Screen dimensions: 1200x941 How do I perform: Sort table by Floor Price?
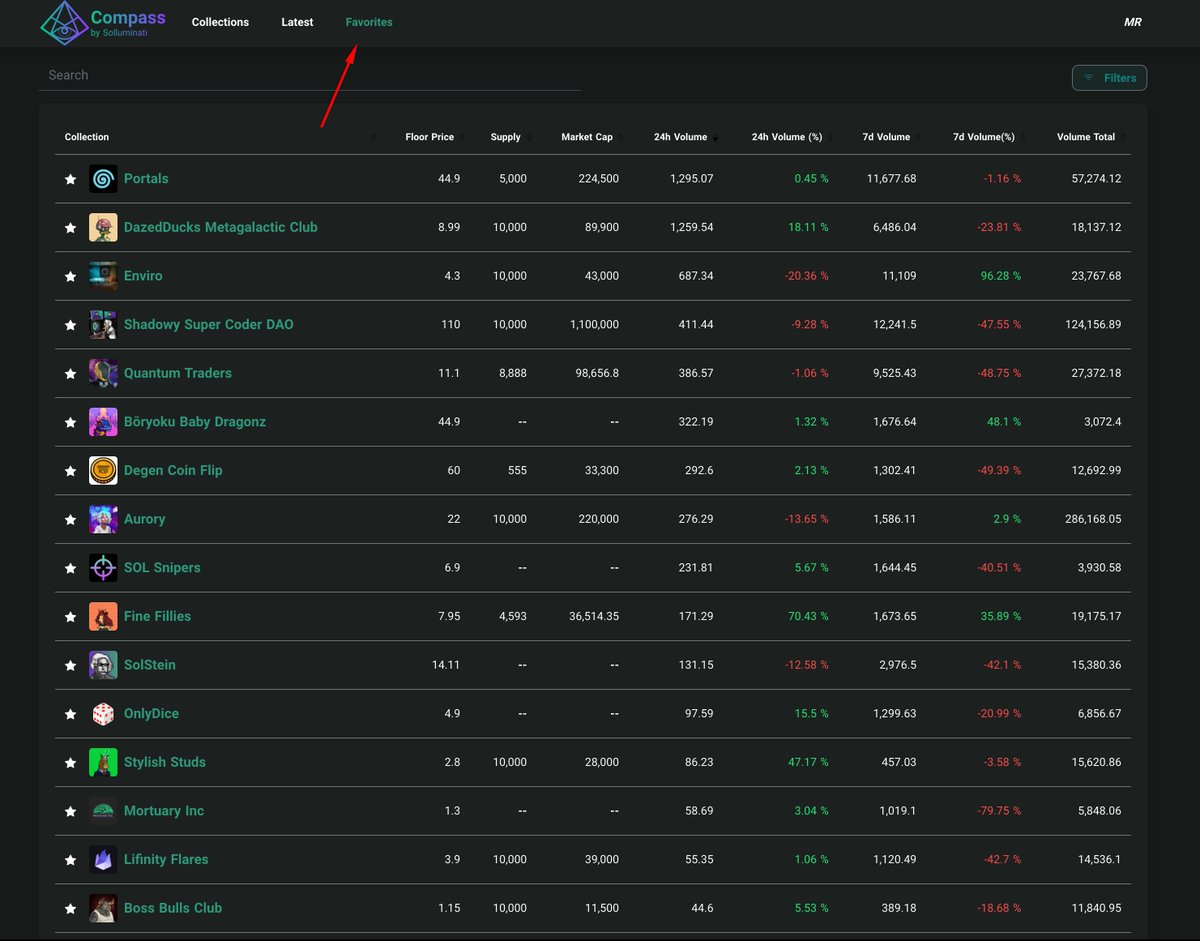[430, 137]
